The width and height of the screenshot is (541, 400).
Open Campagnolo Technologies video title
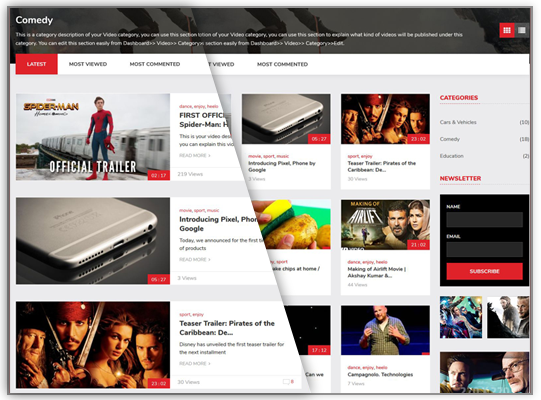380,374
